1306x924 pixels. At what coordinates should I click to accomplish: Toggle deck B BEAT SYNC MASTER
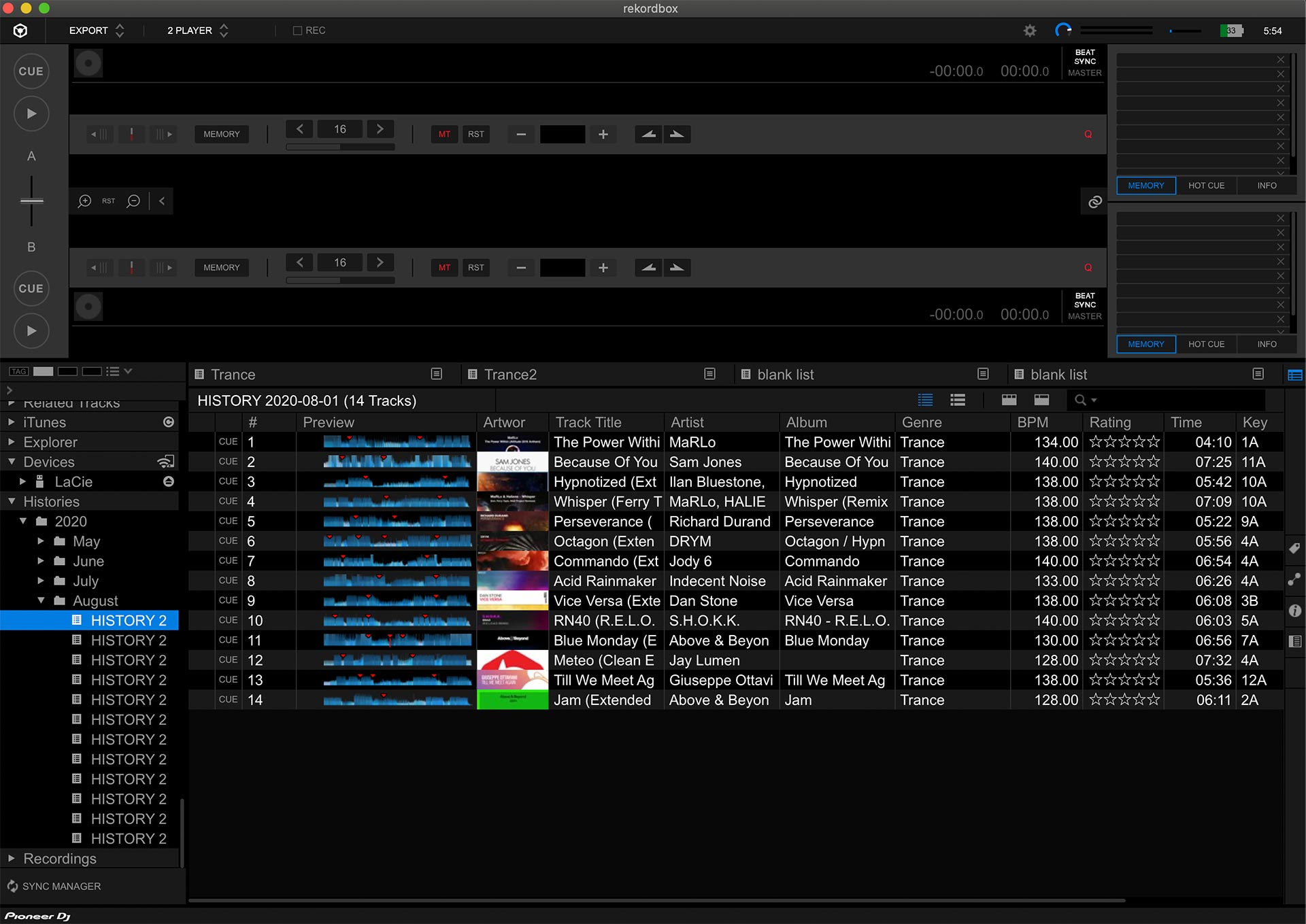[x=1085, y=306]
